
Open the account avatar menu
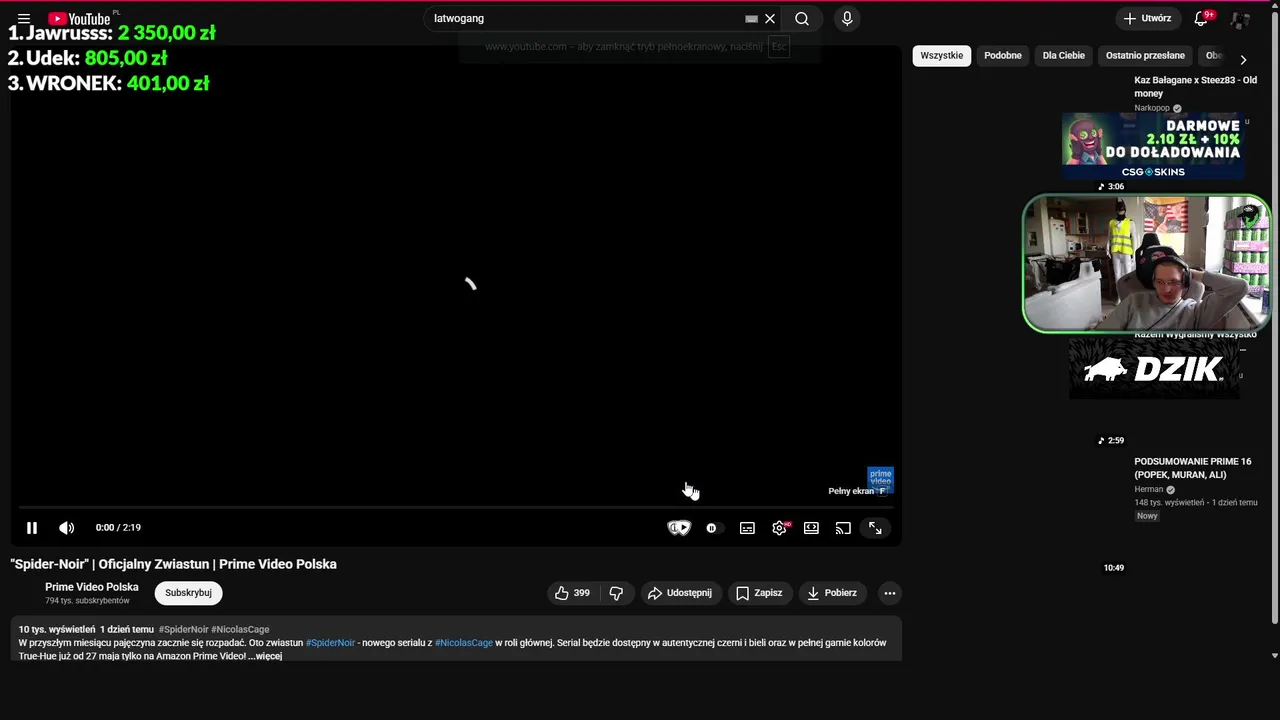(x=1241, y=19)
